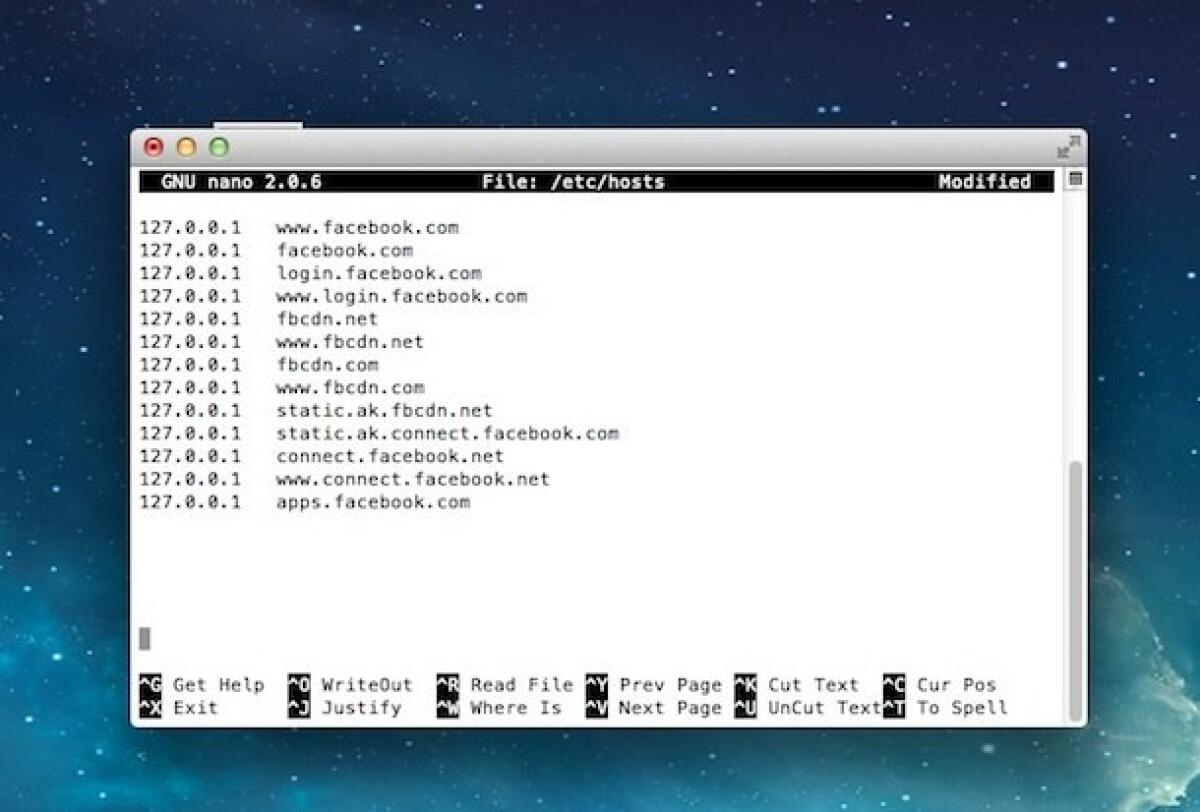Click the WriteOut shortcut to save hosts file
Image resolution: width=1200 pixels, height=812 pixels.
[x=366, y=685]
